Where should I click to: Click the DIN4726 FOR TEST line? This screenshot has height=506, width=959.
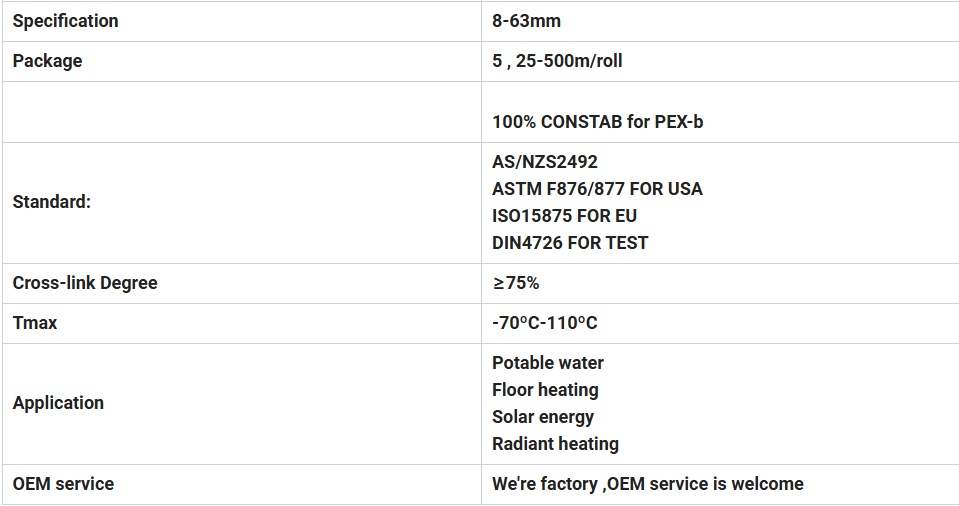tap(570, 243)
